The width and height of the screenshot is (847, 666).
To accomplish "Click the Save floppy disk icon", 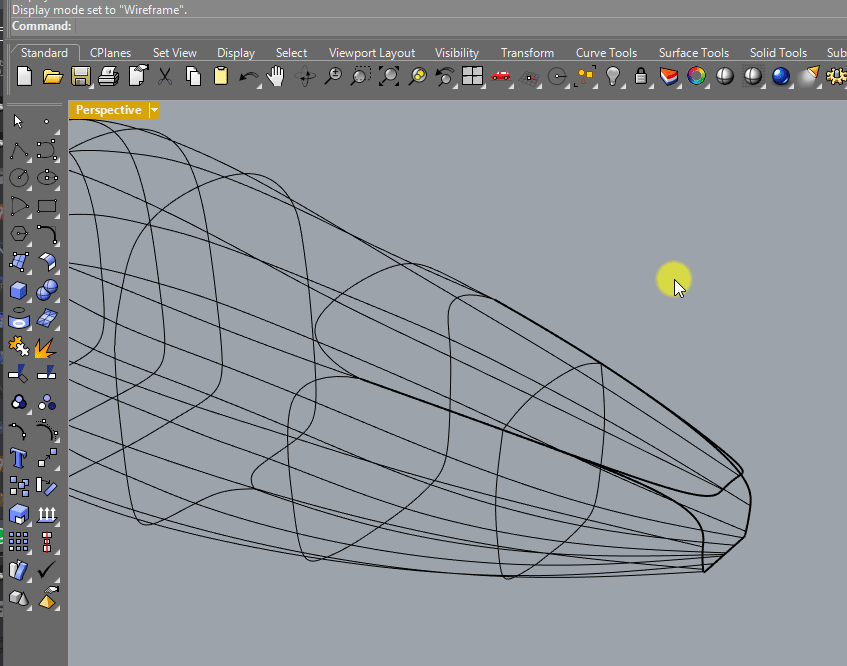I will click(81, 76).
